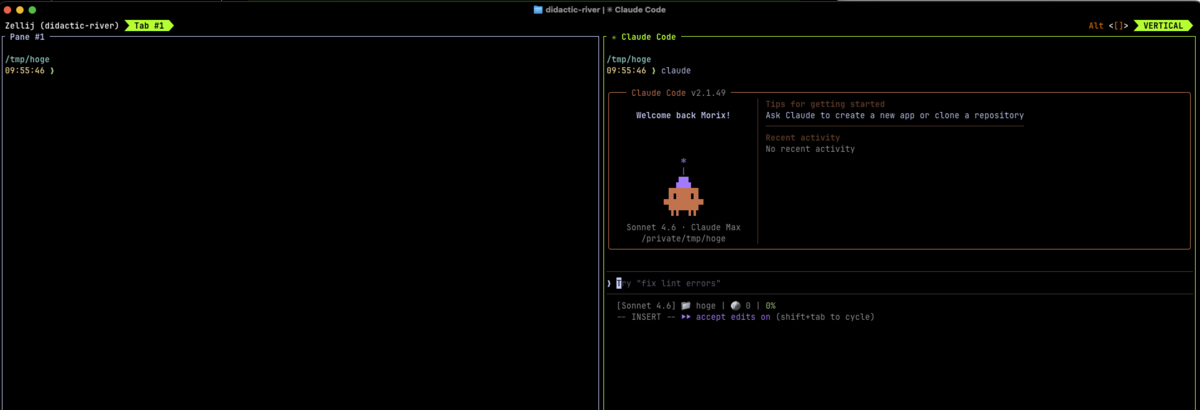The image size is (1200, 410).
Task: Click the double-arrow accept edits icon
Action: (687, 317)
